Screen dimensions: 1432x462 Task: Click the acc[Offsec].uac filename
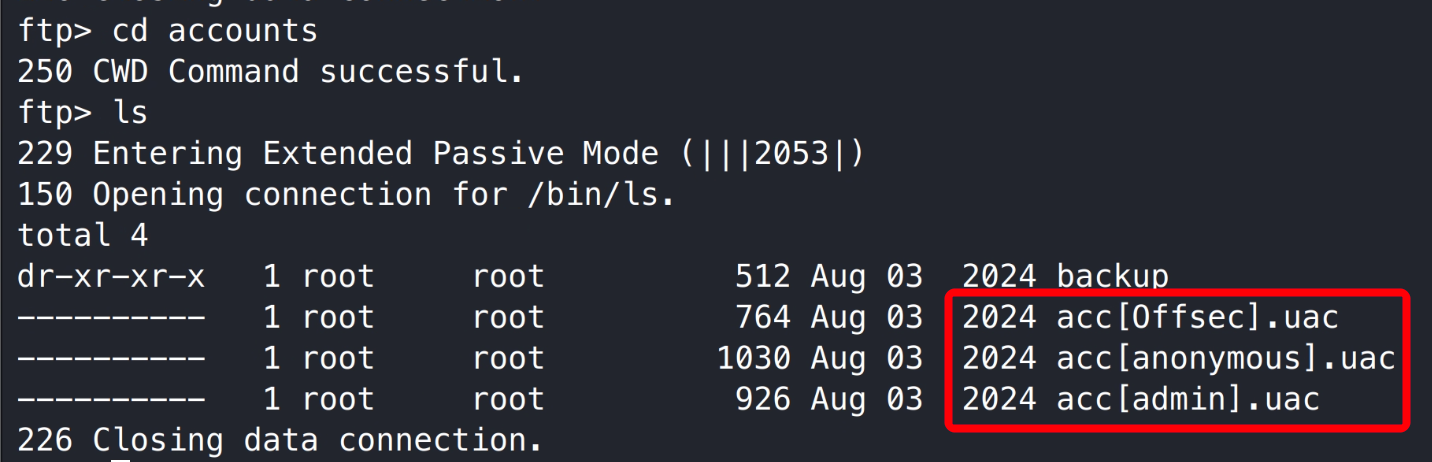tap(1197, 317)
